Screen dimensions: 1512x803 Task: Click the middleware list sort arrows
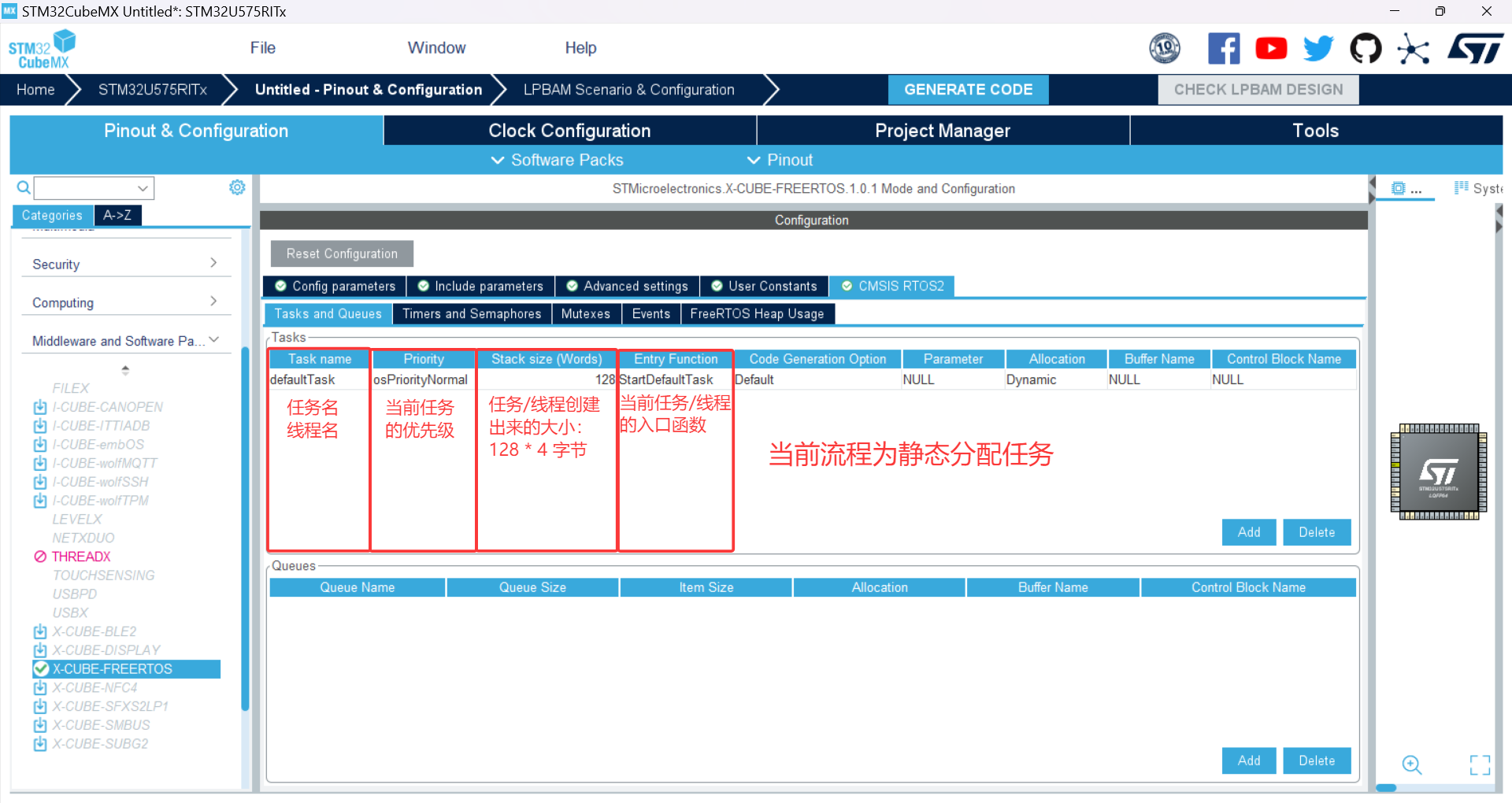(x=125, y=369)
